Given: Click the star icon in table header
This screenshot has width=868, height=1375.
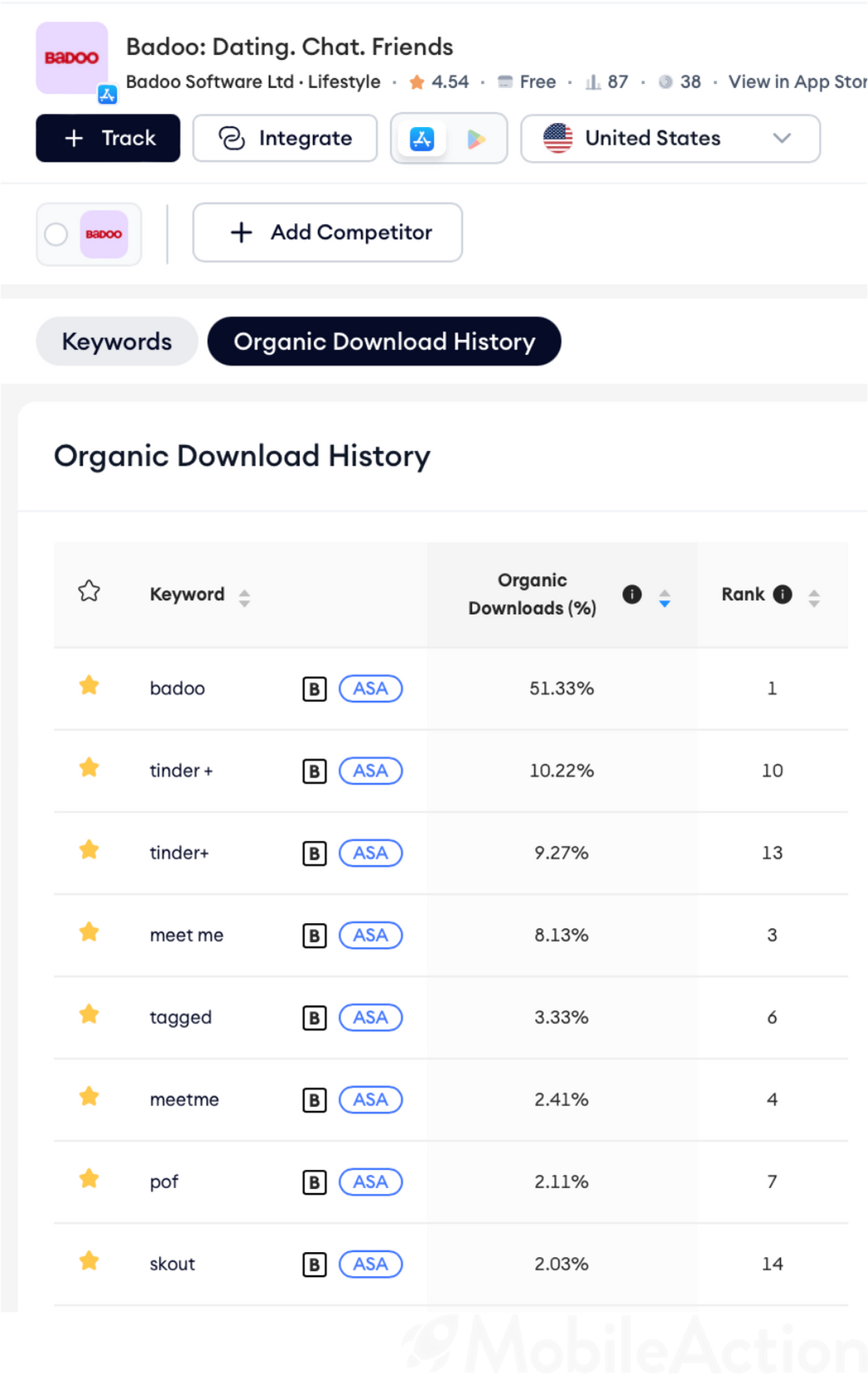Looking at the screenshot, I should 89,592.
